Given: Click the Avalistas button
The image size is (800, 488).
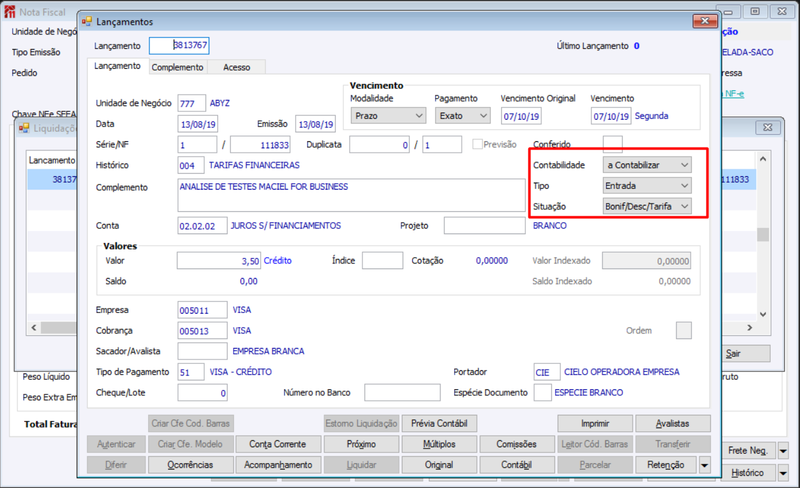Looking at the screenshot, I should coord(672,424).
